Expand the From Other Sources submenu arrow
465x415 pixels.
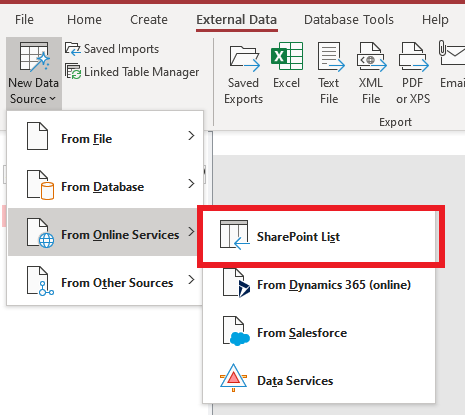click(x=191, y=279)
